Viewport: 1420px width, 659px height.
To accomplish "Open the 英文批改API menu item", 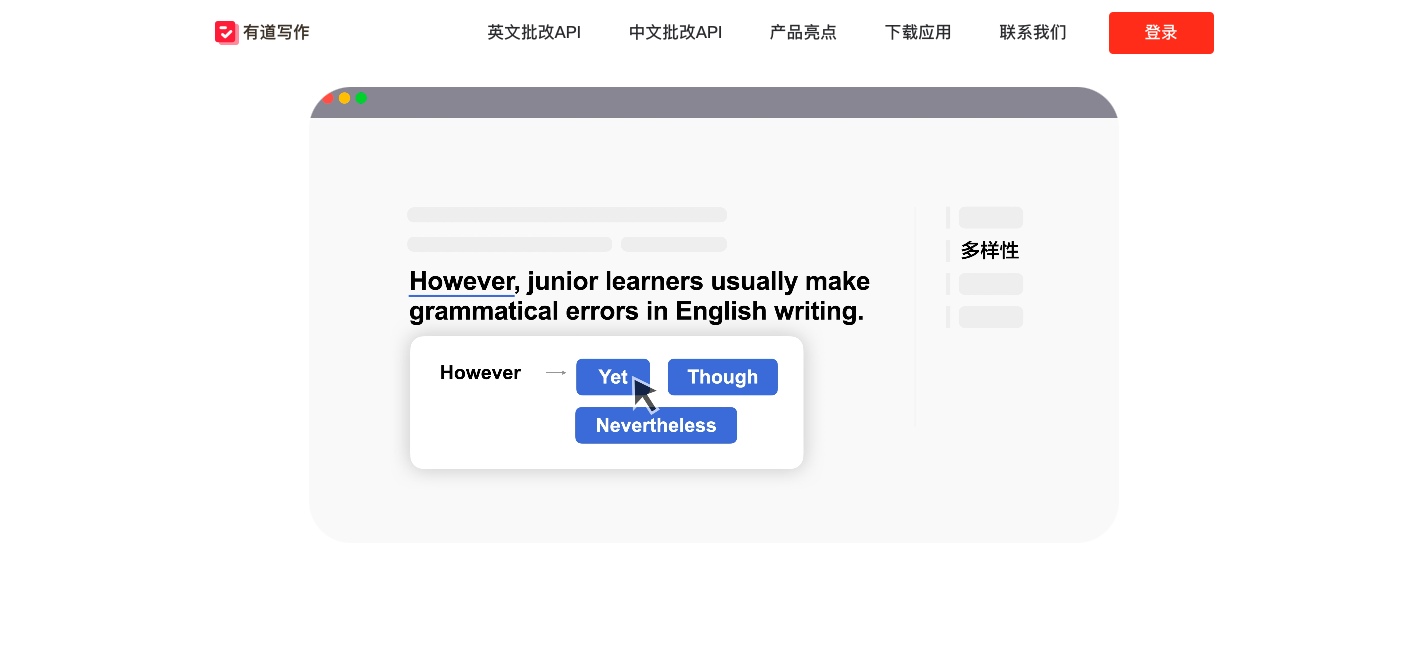I will click(x=534, y=33).
